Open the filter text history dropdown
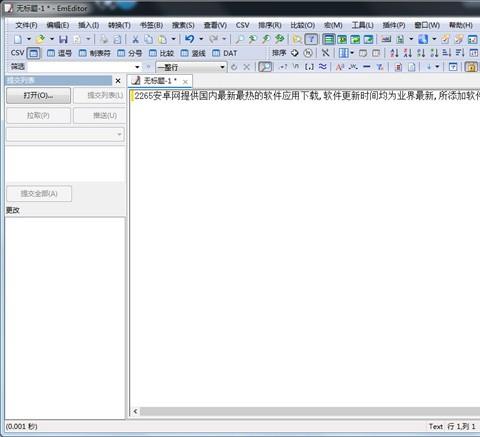Viewport: 480px width, 437px height. [137, 67]
